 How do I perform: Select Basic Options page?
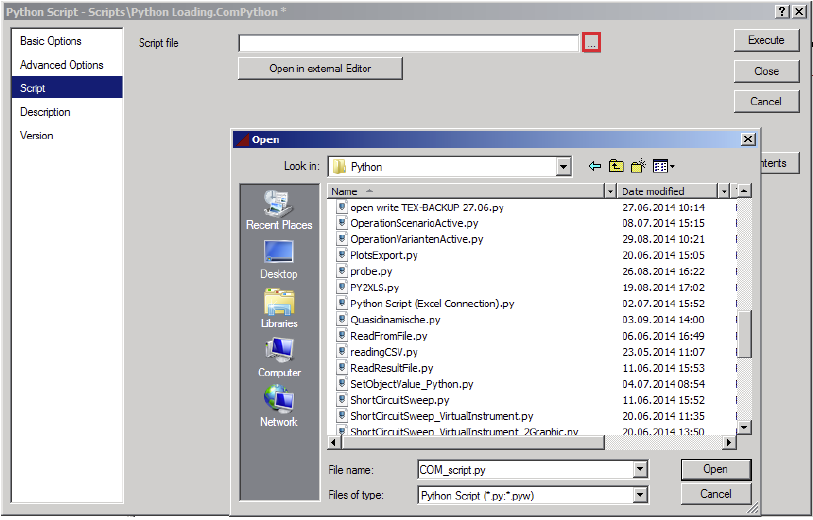point(67,41)
